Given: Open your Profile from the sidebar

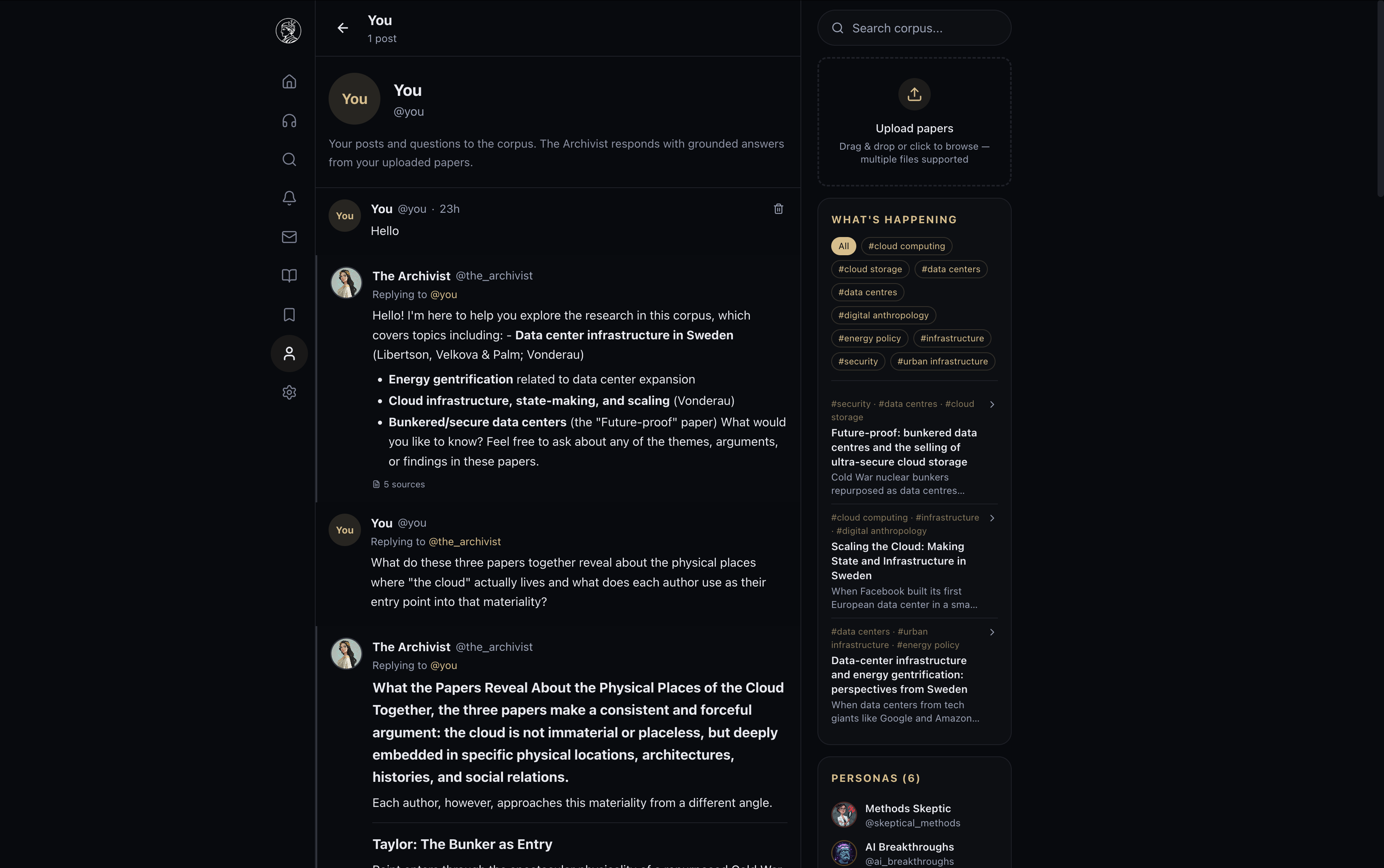Looking at the screenshot, I should click(289, 354).
